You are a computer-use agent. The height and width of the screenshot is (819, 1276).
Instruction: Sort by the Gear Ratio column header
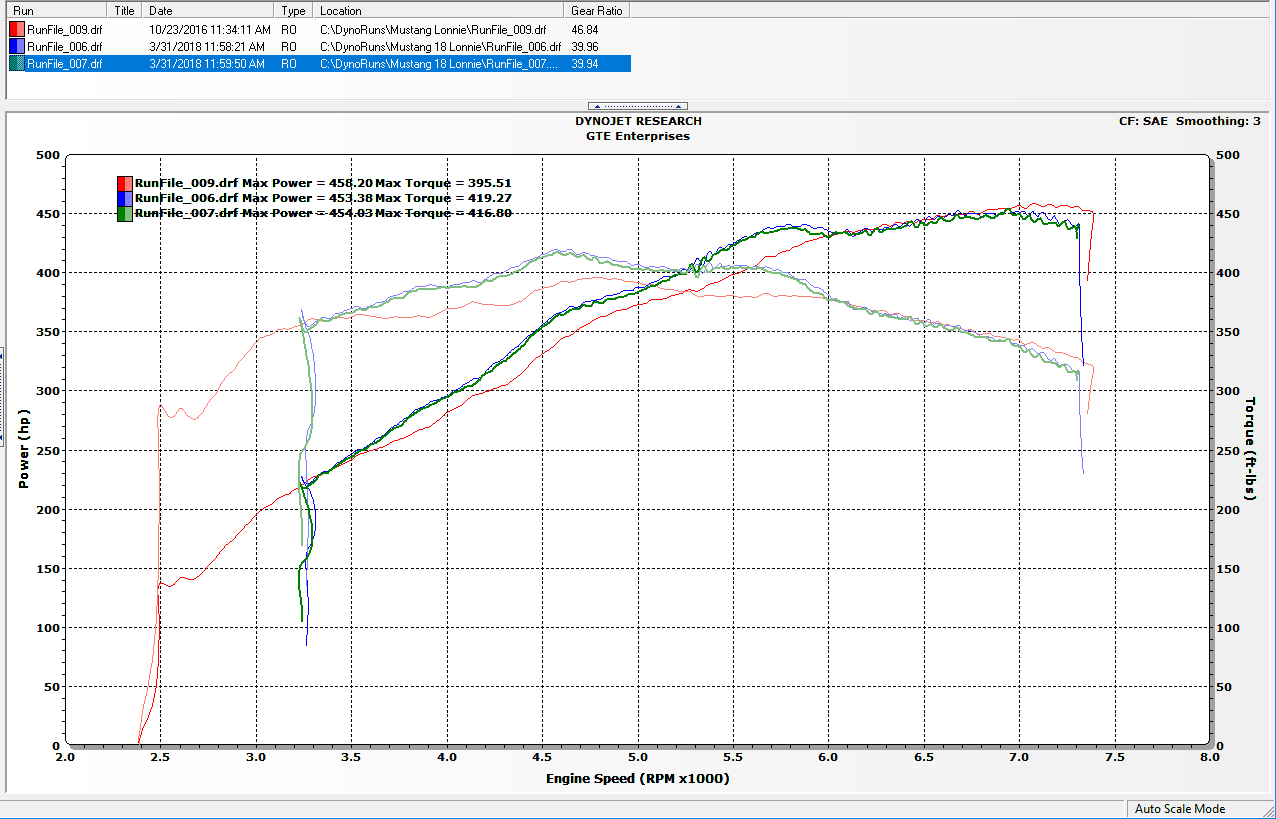pos(598,10)
